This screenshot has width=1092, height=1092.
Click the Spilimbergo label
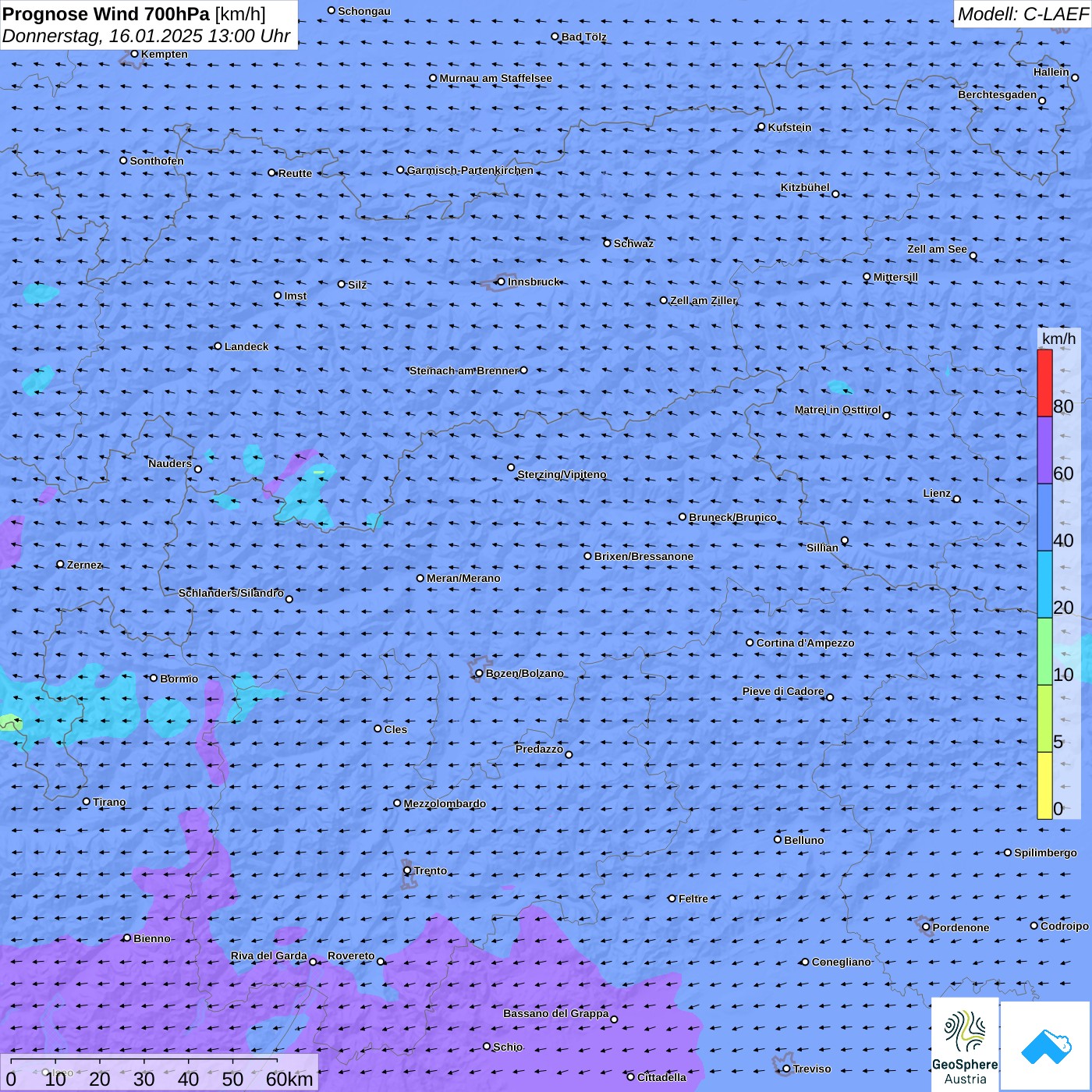[x=1045, y=853]
